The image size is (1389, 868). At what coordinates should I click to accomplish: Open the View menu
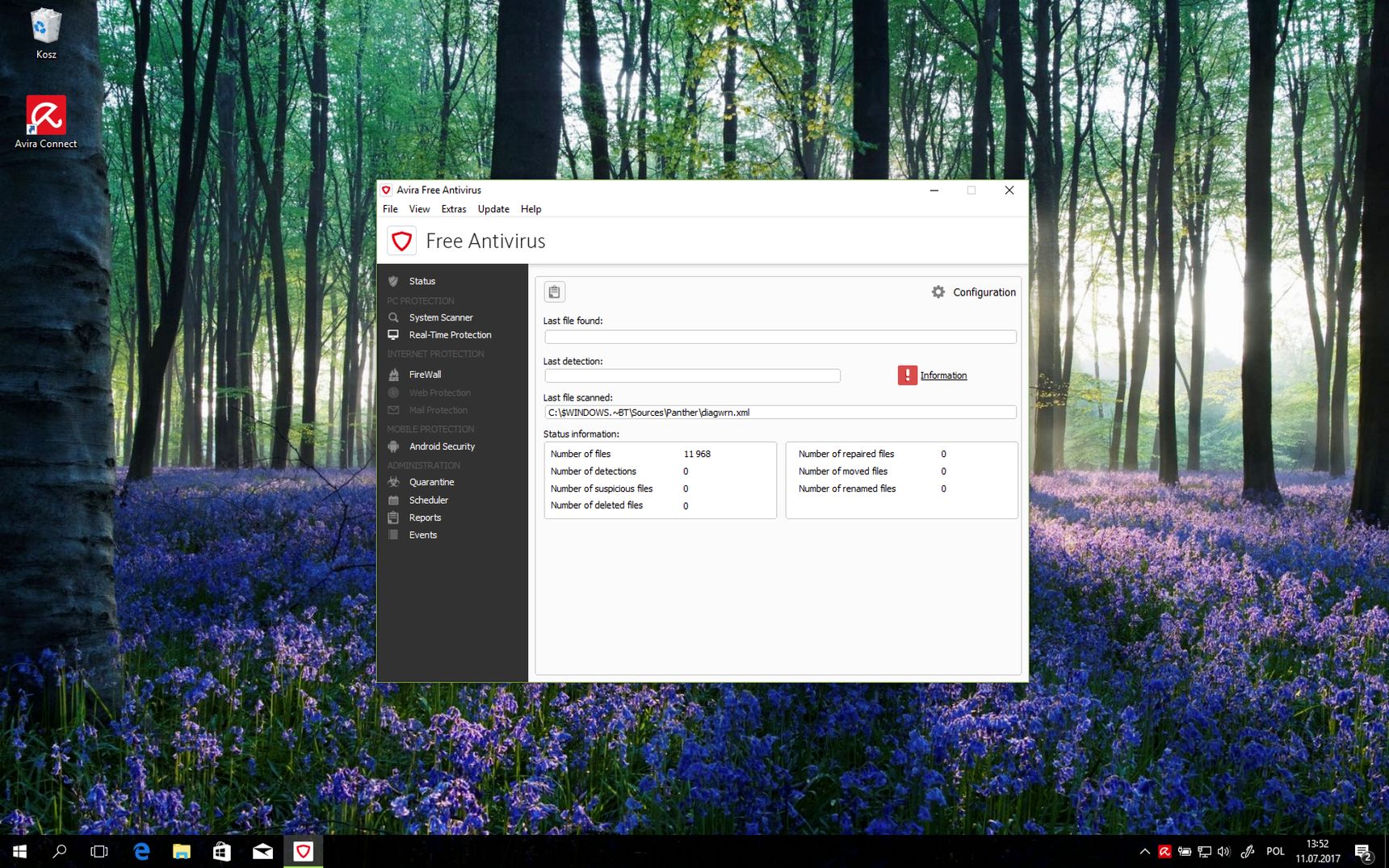point(419,209)
